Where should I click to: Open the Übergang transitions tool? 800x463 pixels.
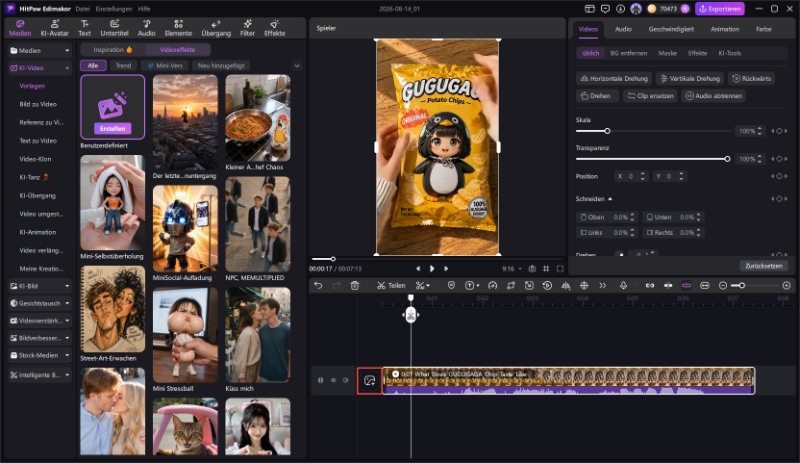[x=216, y=28]
